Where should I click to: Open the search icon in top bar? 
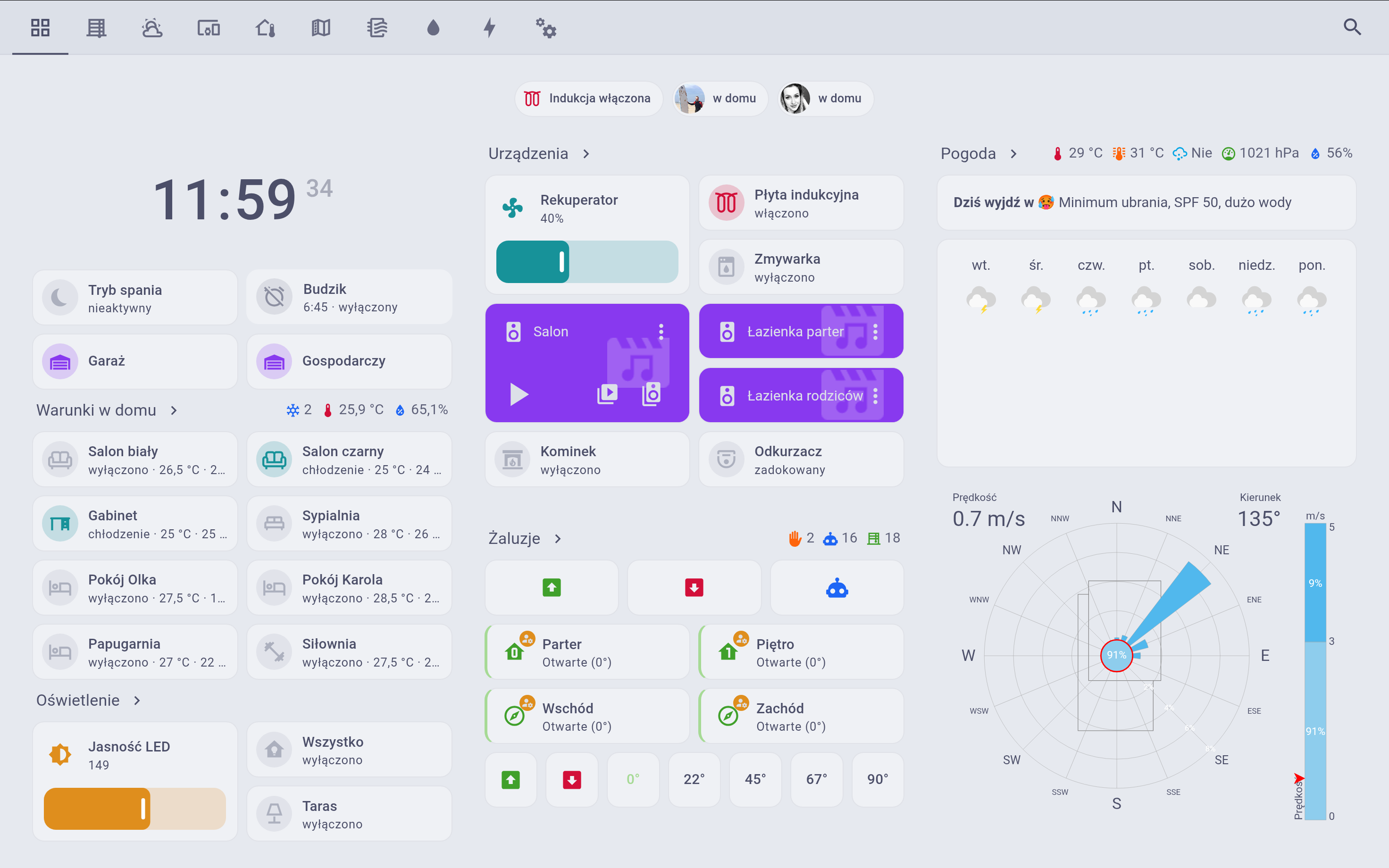click(1352, 27)
